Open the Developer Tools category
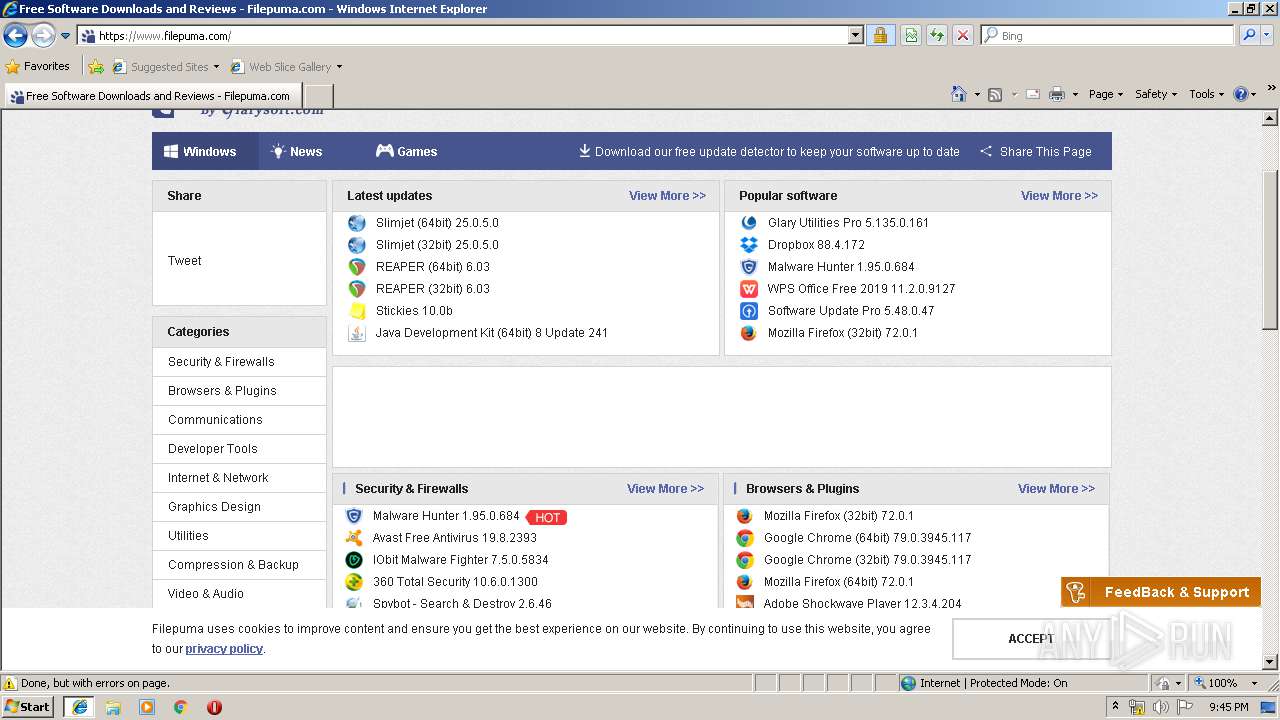This screenshot has width=1280, height=720. 213,449
